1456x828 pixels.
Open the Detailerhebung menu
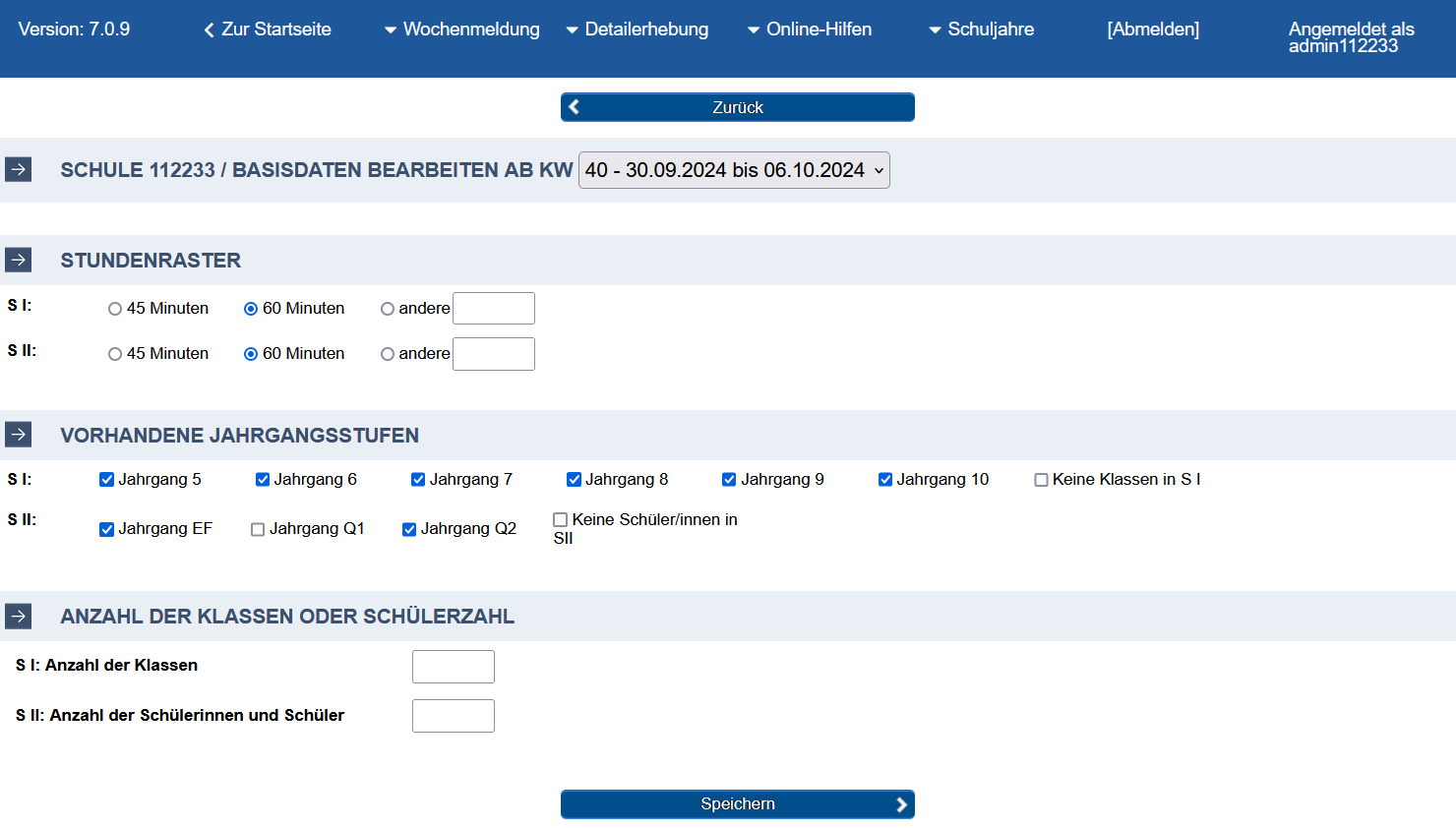pyautogui.click(x=637, y=30)
